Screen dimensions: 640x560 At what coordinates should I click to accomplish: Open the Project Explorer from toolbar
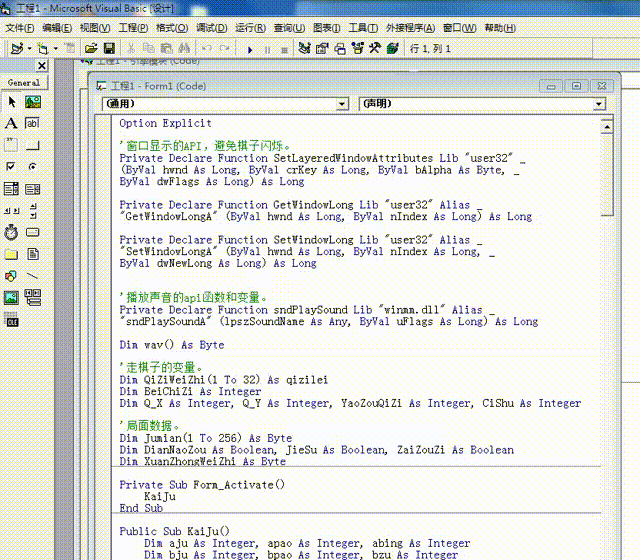click(305, 48)
